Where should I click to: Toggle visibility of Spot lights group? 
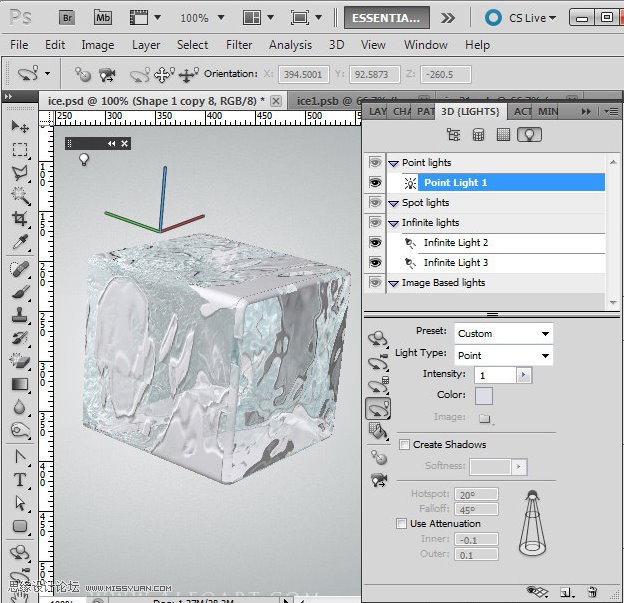[x=375, y=202]
